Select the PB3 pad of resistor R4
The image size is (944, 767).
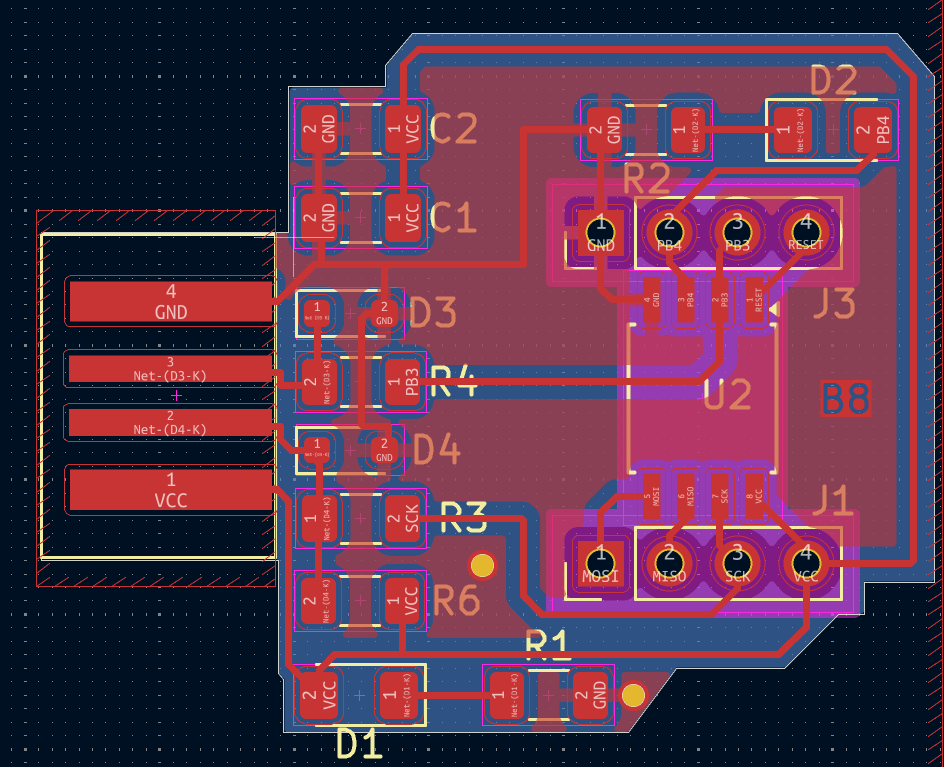coord(403,381)
